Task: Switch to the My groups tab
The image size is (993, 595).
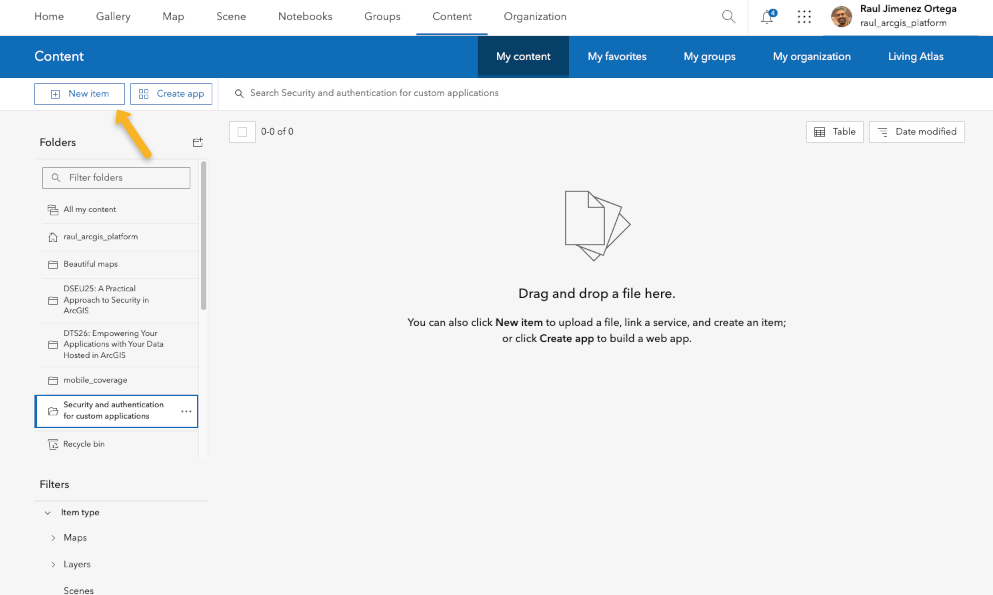Action: [x=709, y=56]
